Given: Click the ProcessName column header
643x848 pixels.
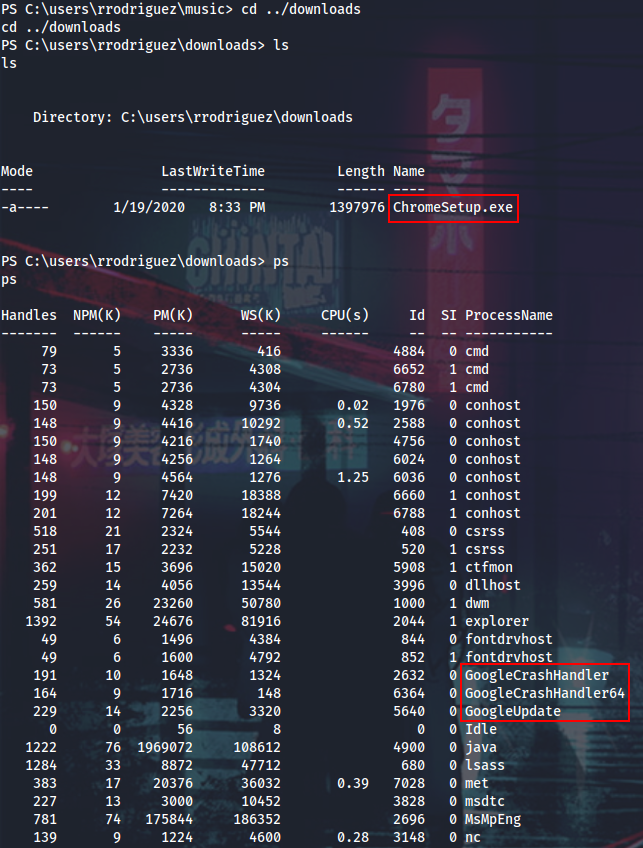Looking at the screenshot, I should point(508,315).
